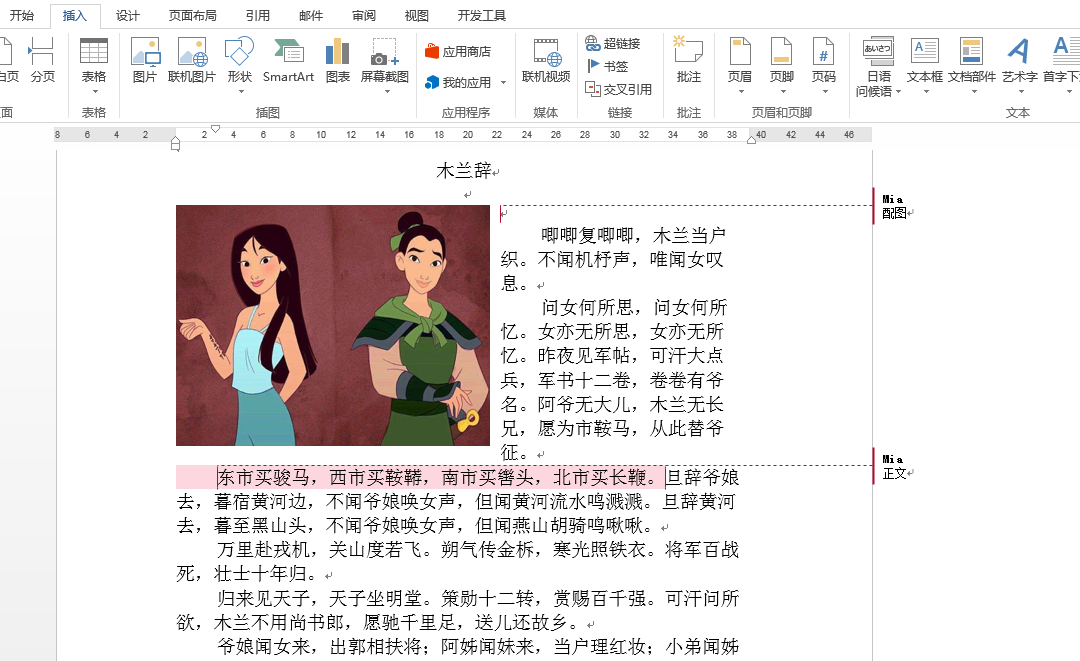Insert 联机视频 online video
1080x661 pixels.
coord(546,60)
